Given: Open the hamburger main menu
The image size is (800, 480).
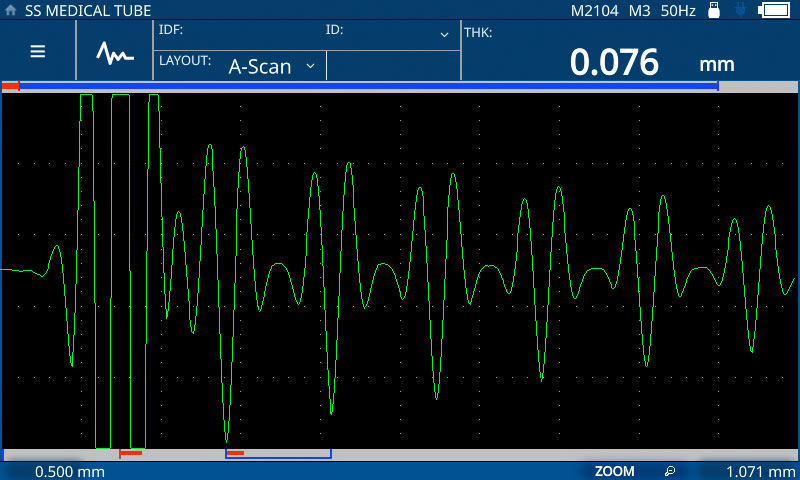Looking at the screenshot, I should tap(37, 52).
